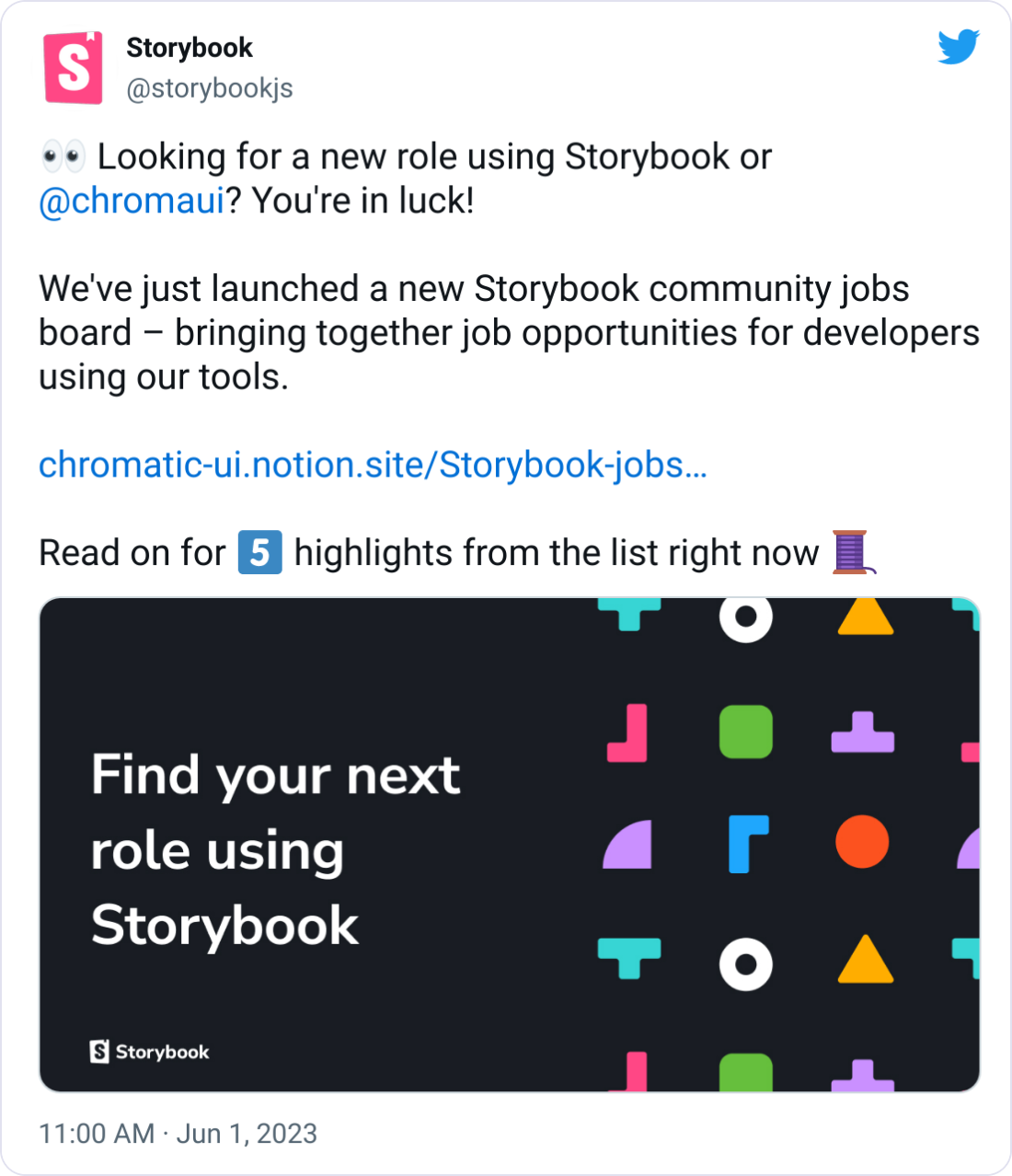The image size is (1012, 1176).
Task: Click the blue keycap 5 emoji
Action: (x=260, y=552)
